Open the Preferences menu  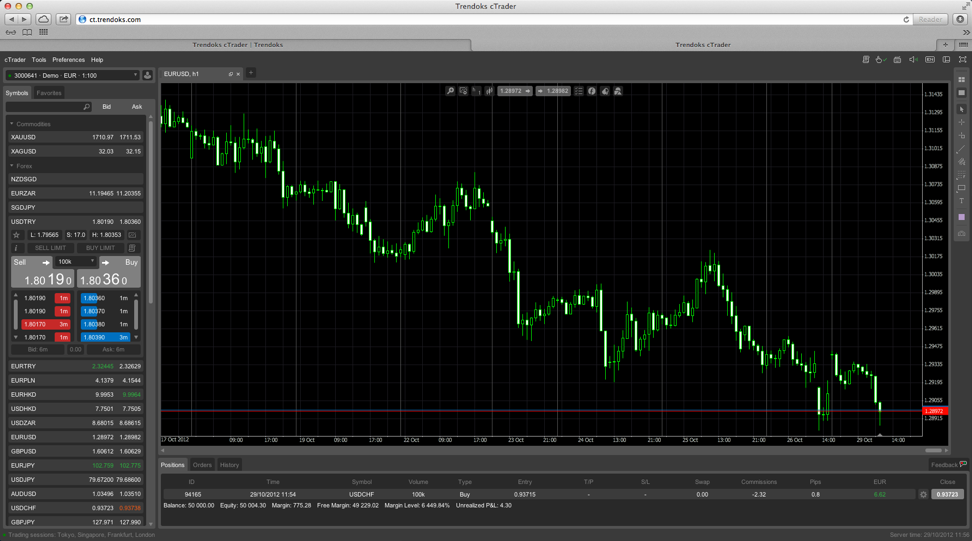tap(68, 60)
